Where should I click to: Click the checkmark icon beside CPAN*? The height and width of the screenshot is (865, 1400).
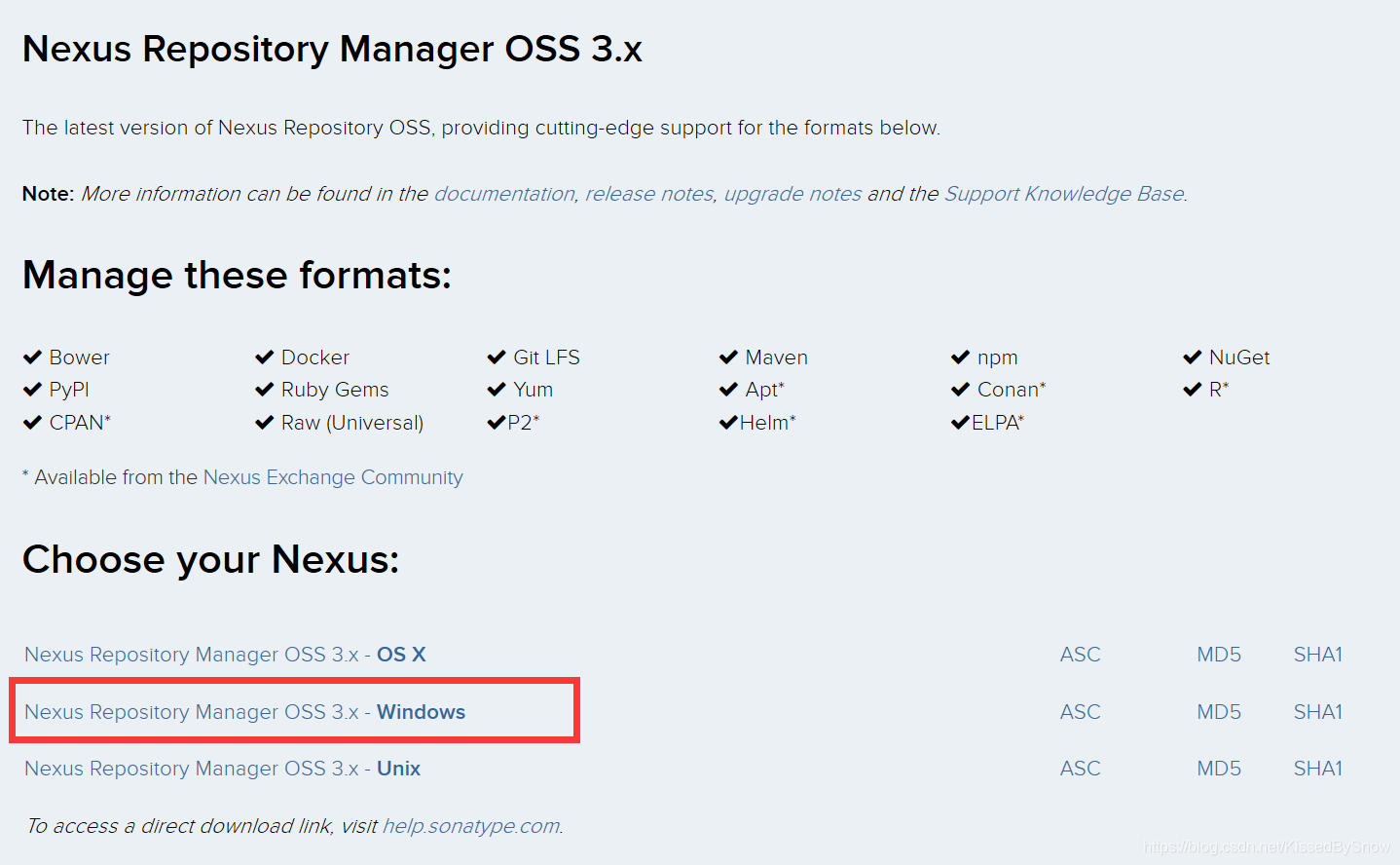click(32, 423)
